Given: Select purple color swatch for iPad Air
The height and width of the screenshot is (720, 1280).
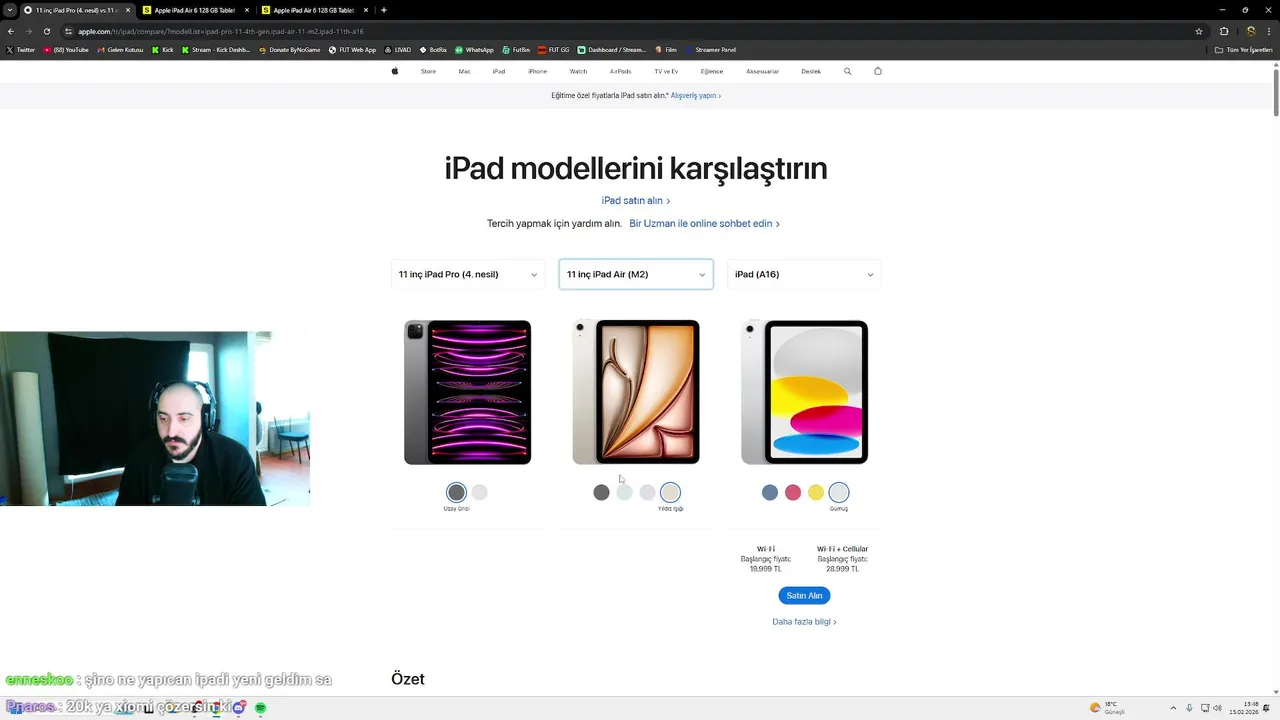Looking at the screenshot, I should 647,492.
